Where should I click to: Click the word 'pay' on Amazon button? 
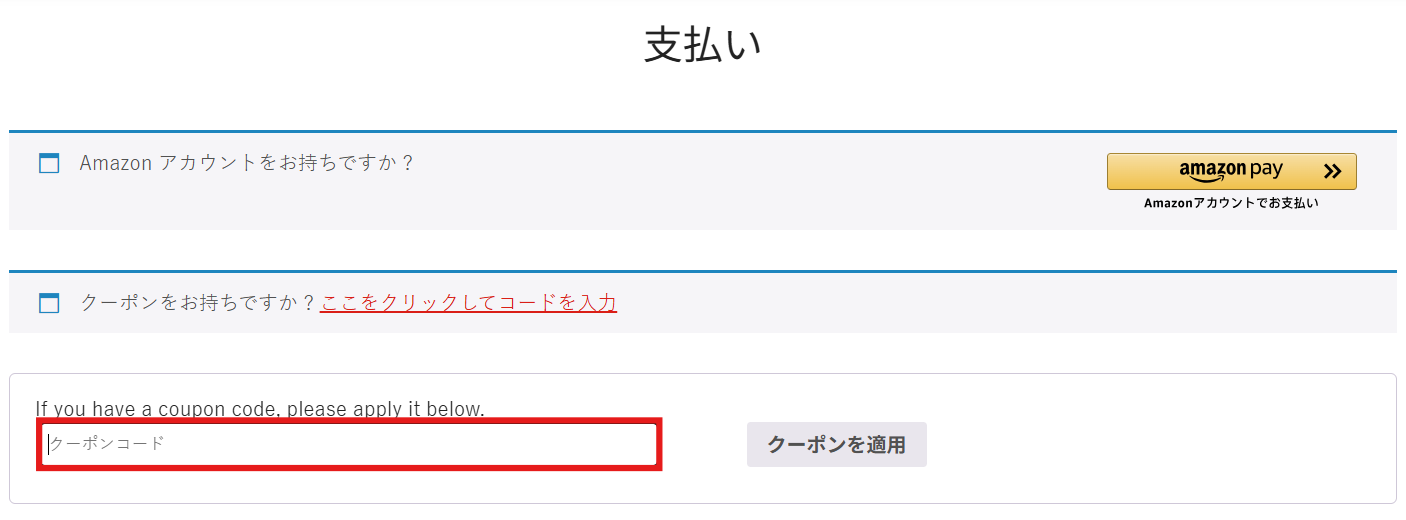(1266, 170)
